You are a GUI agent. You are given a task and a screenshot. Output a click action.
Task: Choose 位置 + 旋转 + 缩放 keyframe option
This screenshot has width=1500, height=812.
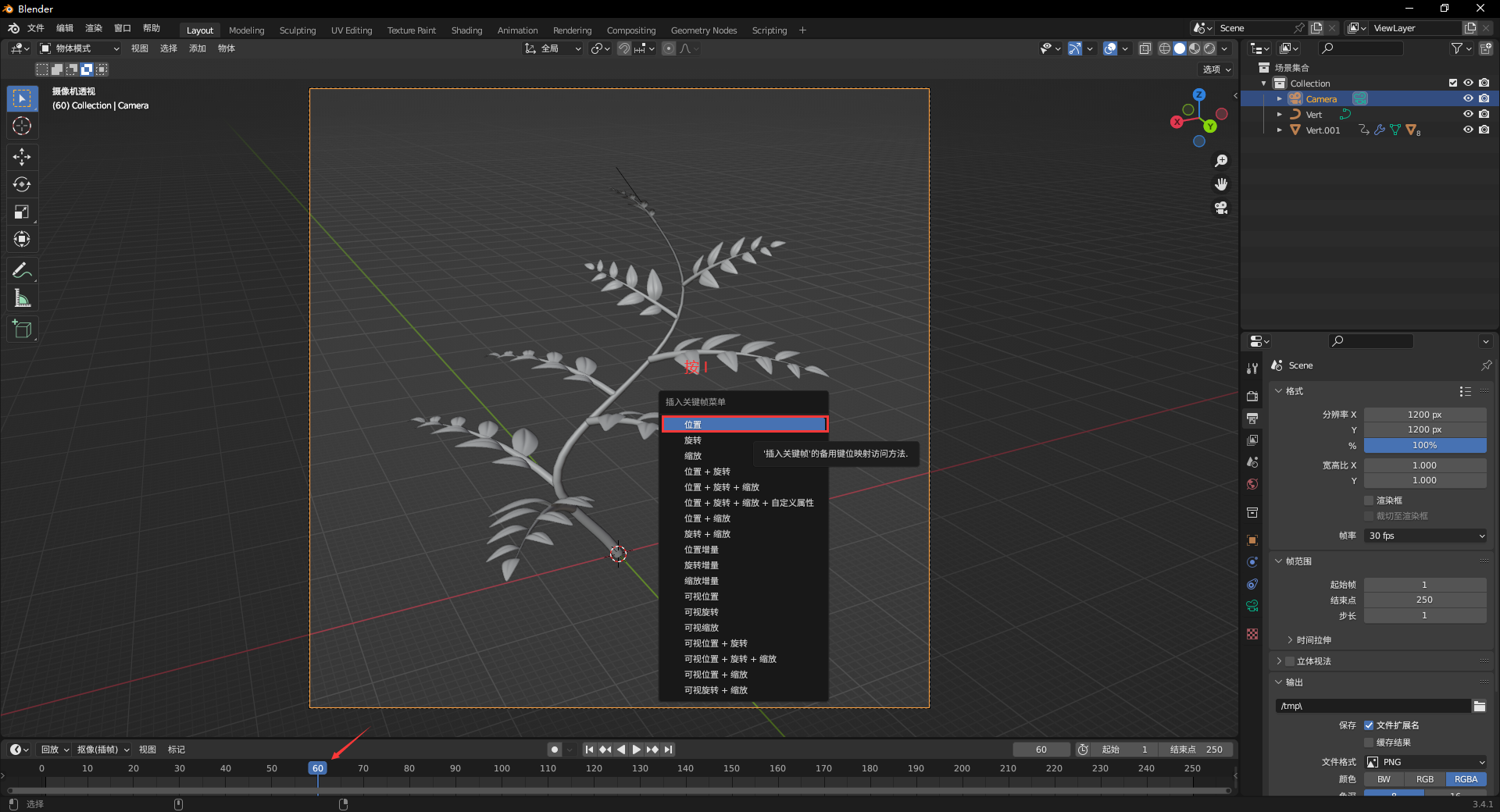(x=721, y=487)
